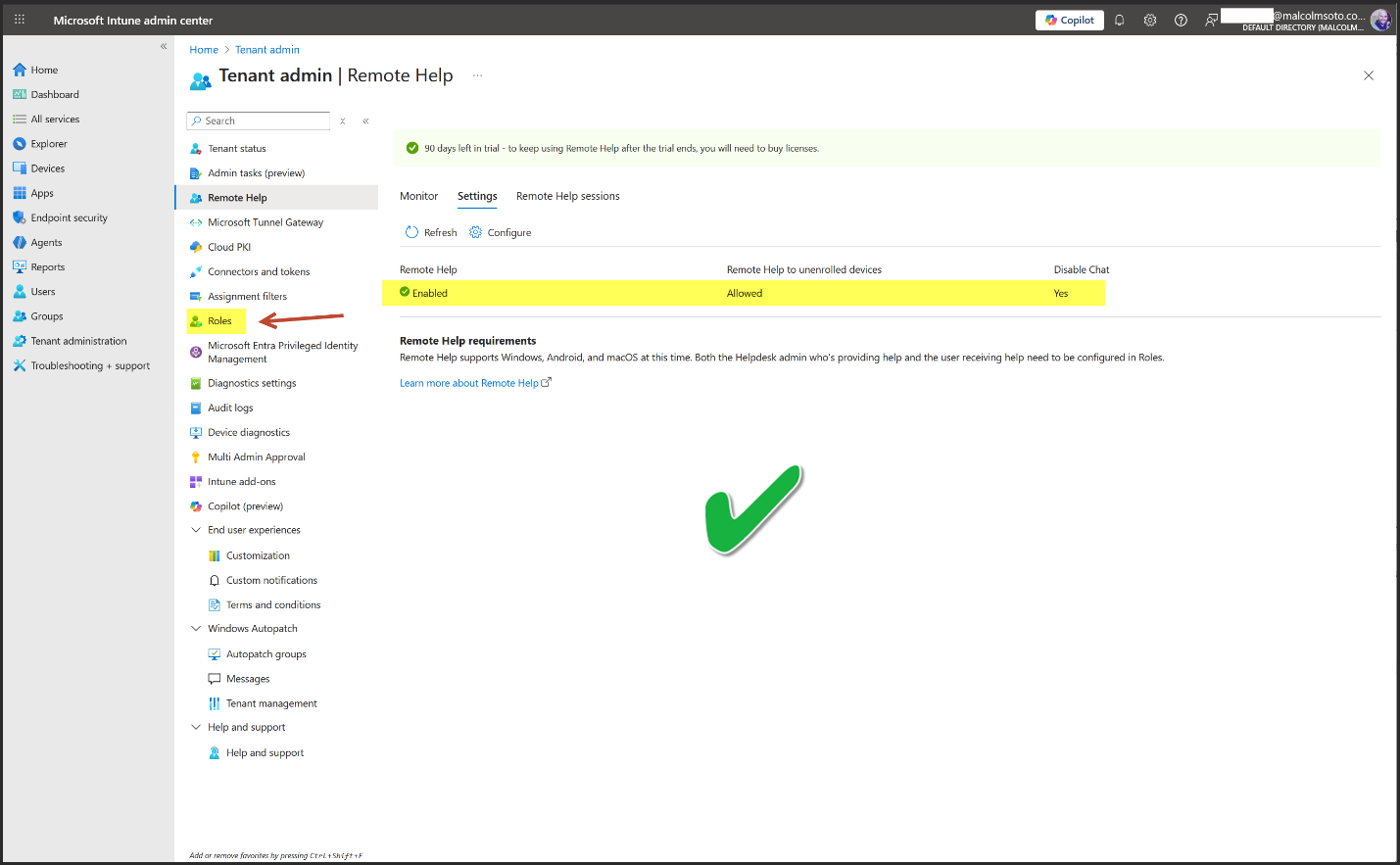Click the help question mark icon
The height and width of the screenshot is (865, 1400).
coord(1181,21)
